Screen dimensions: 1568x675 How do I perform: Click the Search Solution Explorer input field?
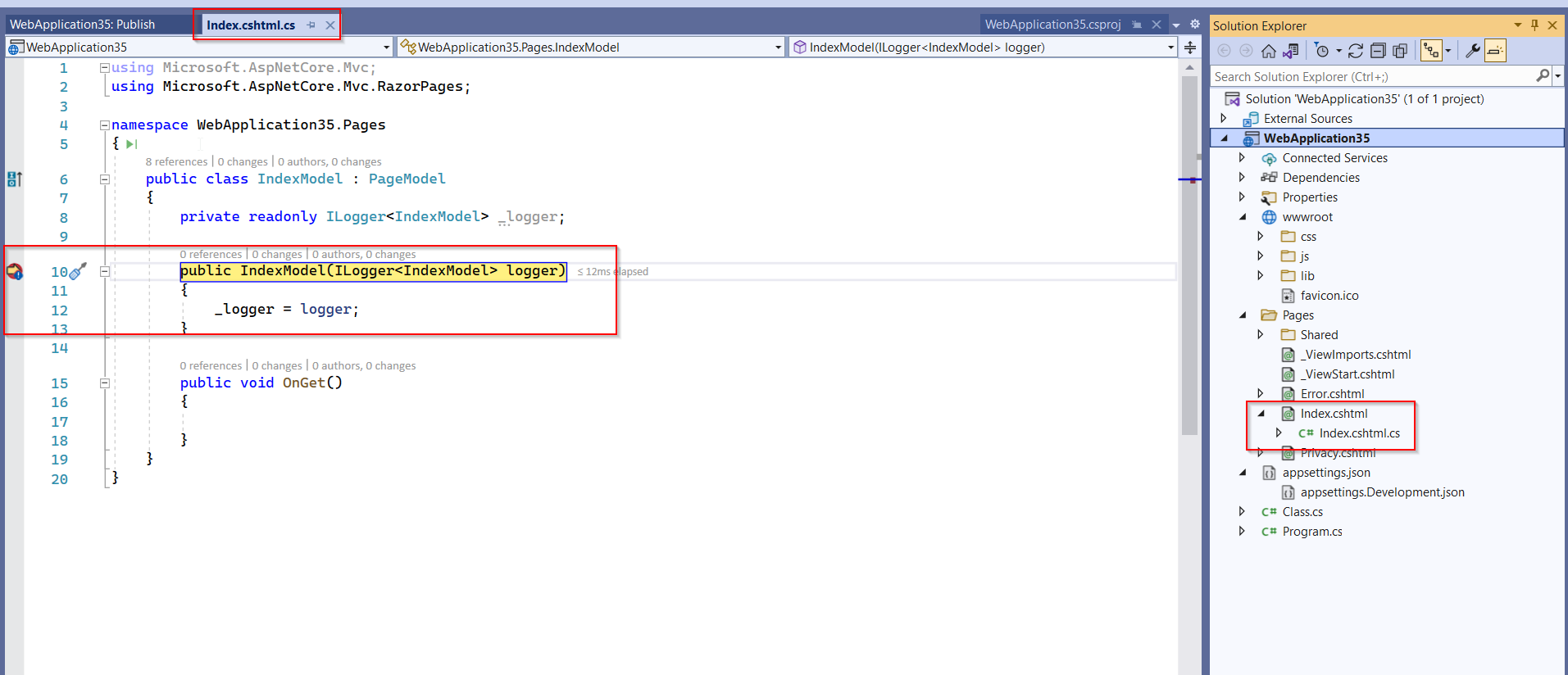(x=1373, y=76)
